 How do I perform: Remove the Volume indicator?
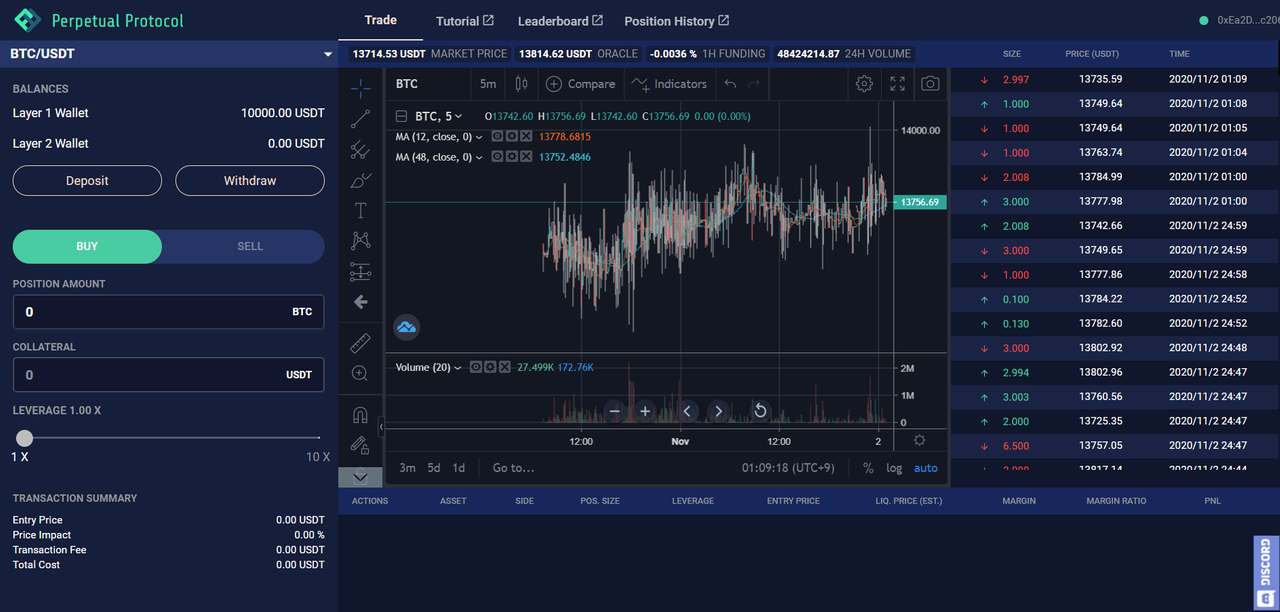click(505, 367)
